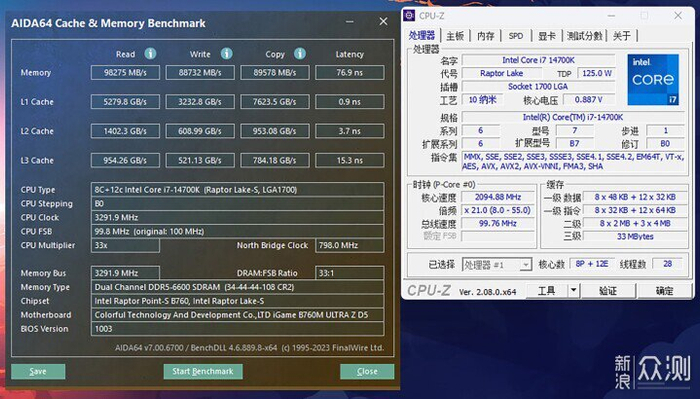Switch to the 内存 tab in CPU-Z

click(485, 36)
